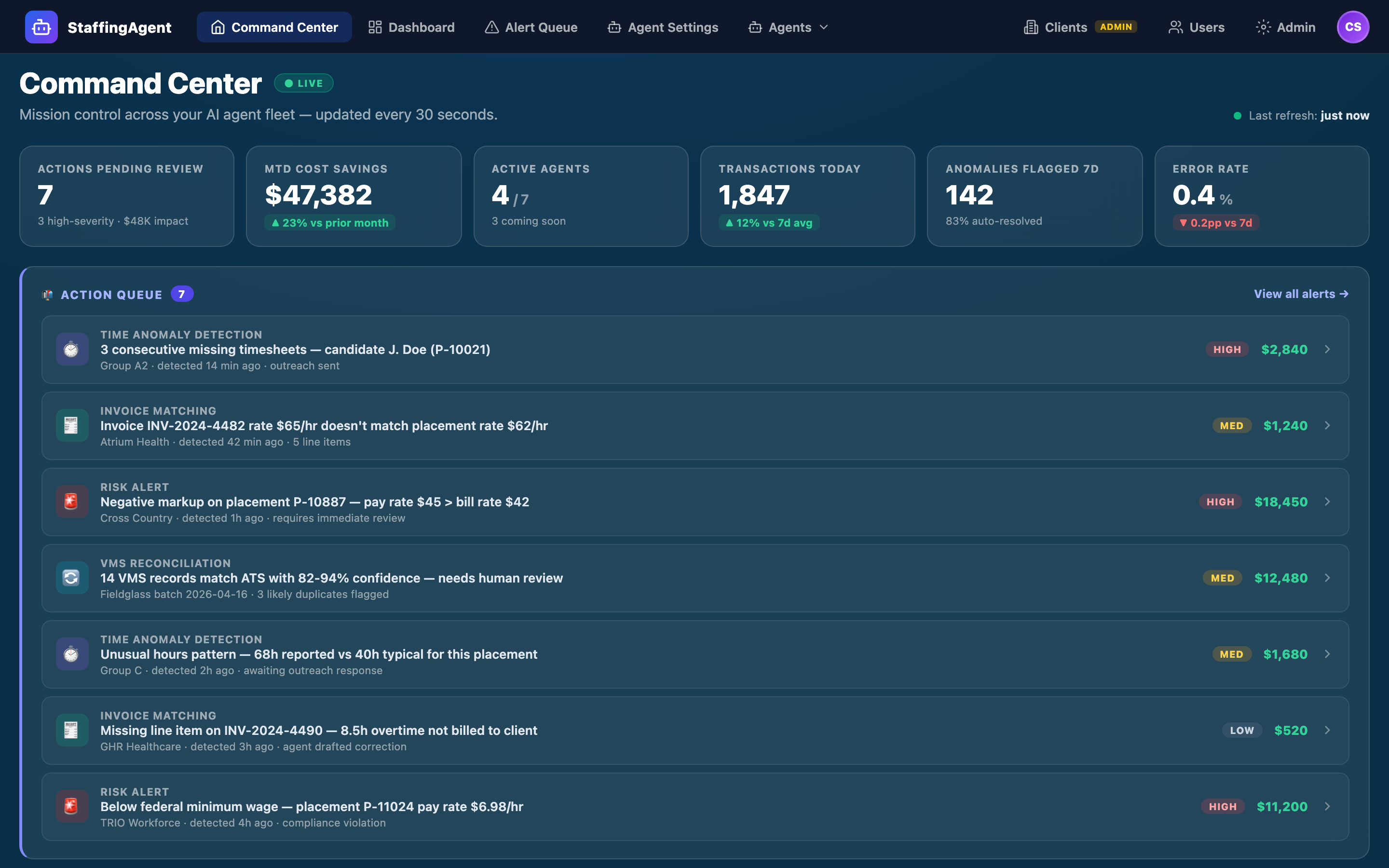Image resolution: width=1389 pixels, height=868 pixels.
Task: Click the LIVE status badge
Action: tap(304, 82)
